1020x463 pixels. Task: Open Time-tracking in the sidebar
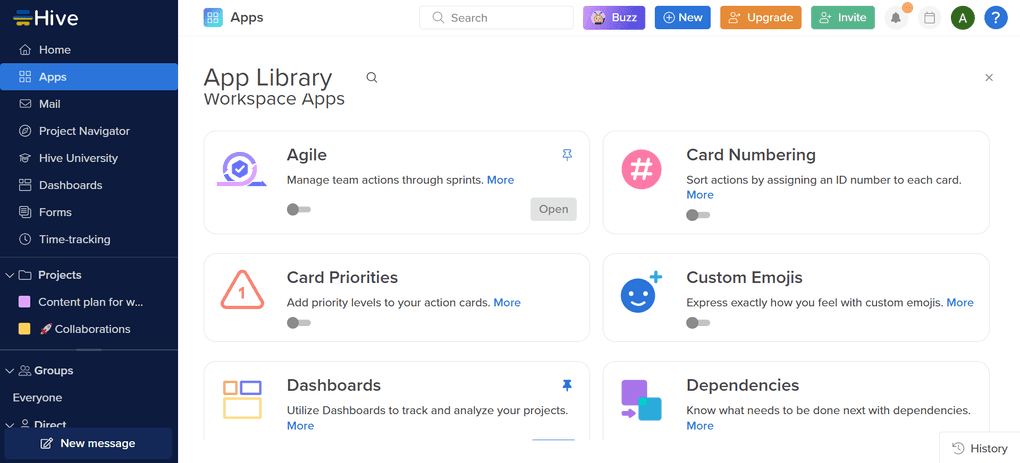(89, 239)
